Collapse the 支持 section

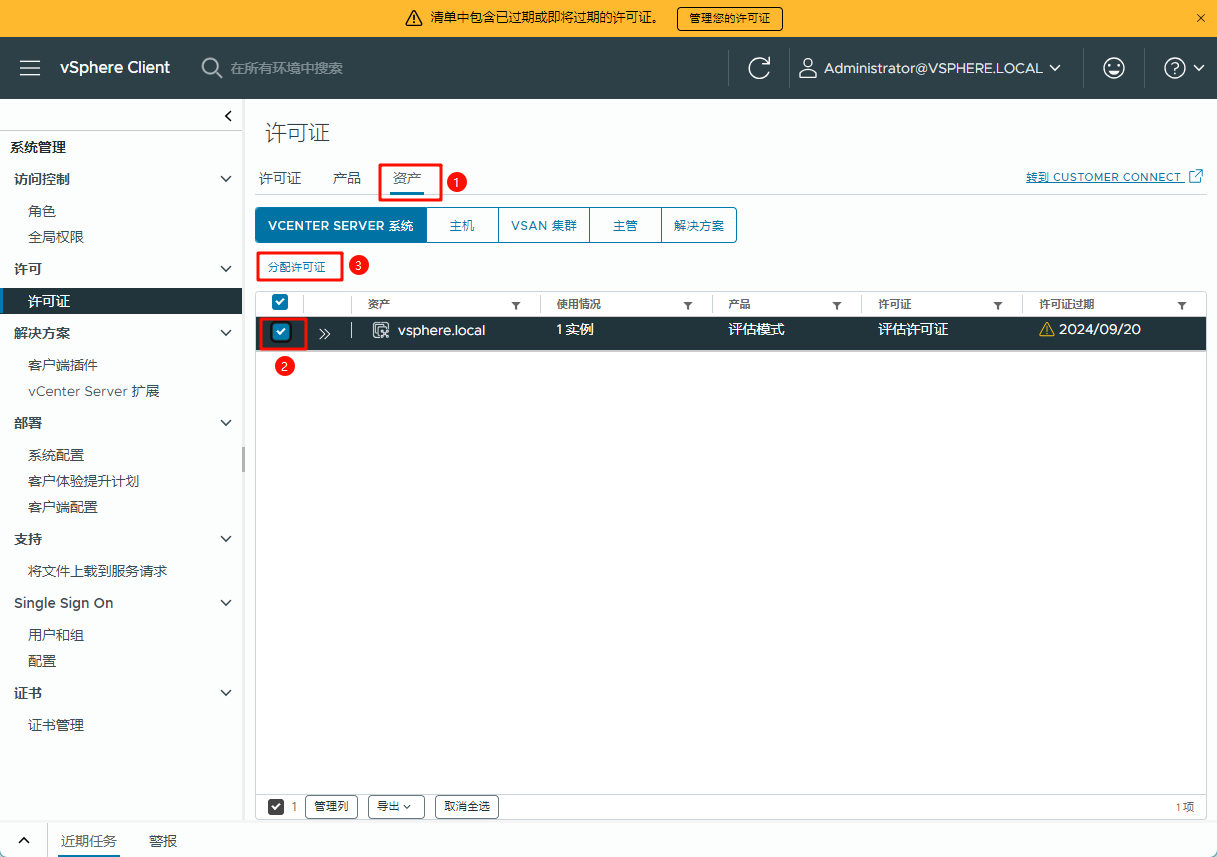226,539
